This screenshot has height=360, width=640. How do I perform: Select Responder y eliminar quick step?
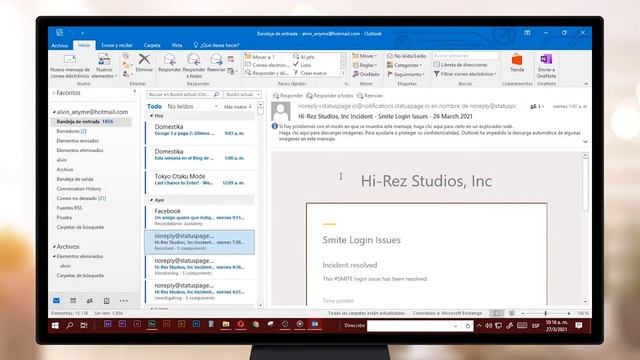point(267,73)
